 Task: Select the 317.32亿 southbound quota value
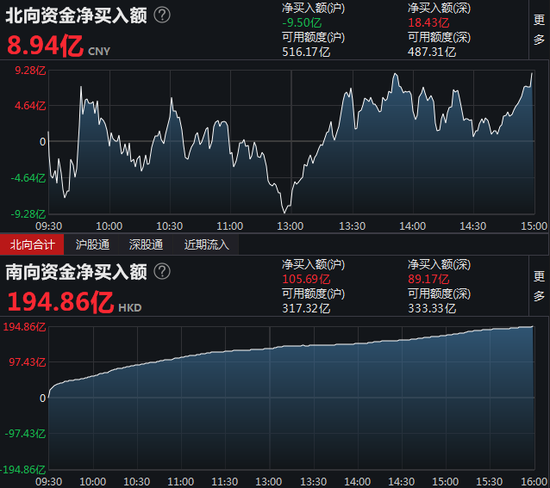(x=306, y=308)
